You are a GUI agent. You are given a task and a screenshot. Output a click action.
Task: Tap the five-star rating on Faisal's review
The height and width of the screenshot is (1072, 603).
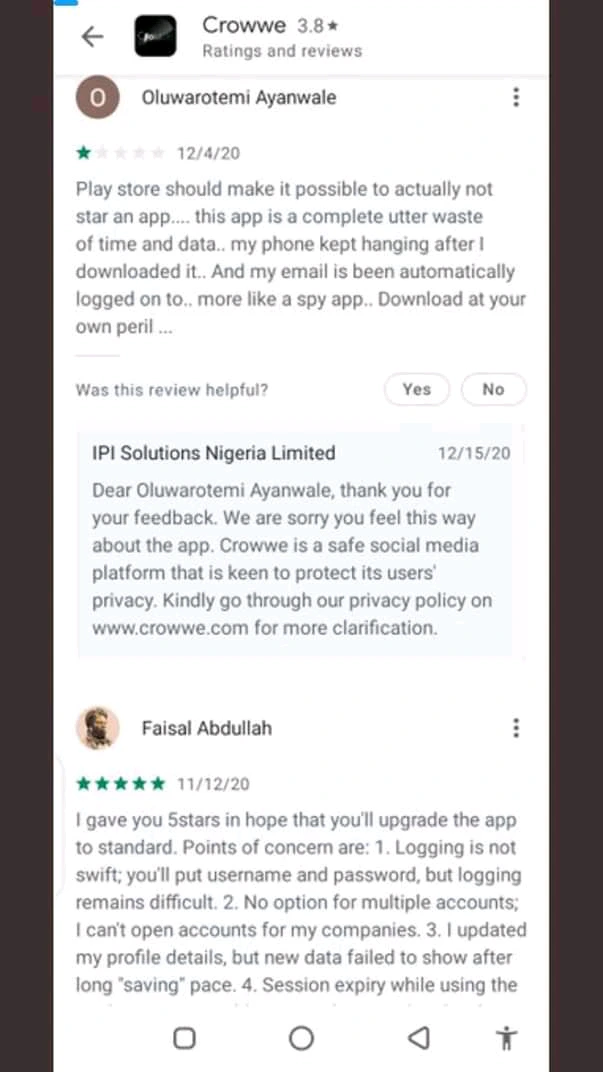pos(120,783)
